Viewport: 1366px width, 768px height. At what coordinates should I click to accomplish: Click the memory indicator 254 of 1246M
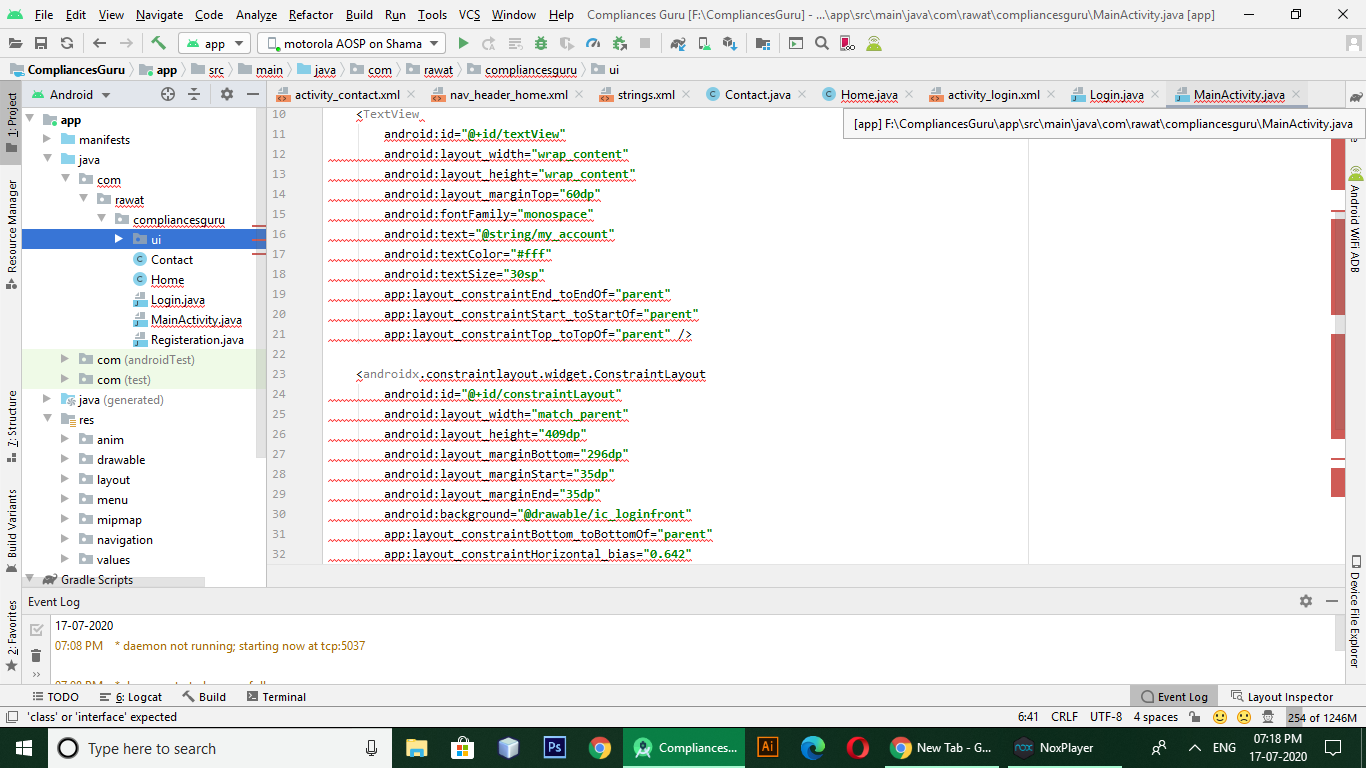pos(1322,717)
